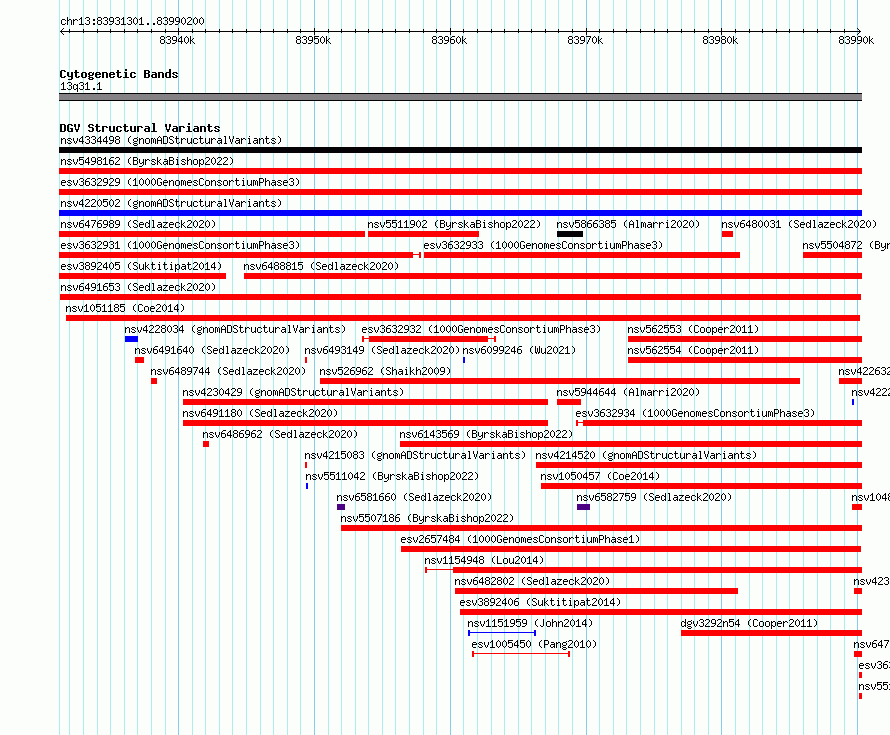Select purple nsv6581660 variant bar
This screenshot has height=735, width=890.
click(x=341, y=507)
